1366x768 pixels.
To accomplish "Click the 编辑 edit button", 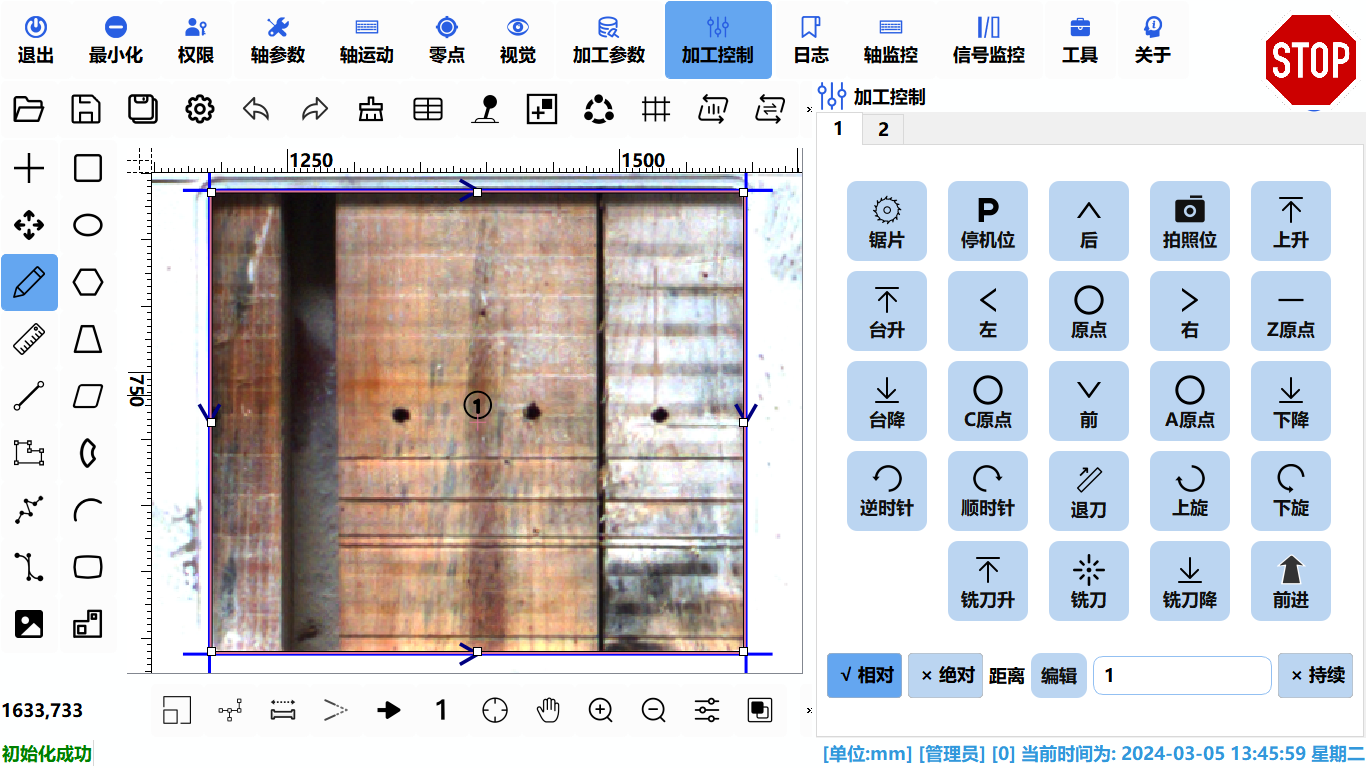I will [x=1059, y=676].
